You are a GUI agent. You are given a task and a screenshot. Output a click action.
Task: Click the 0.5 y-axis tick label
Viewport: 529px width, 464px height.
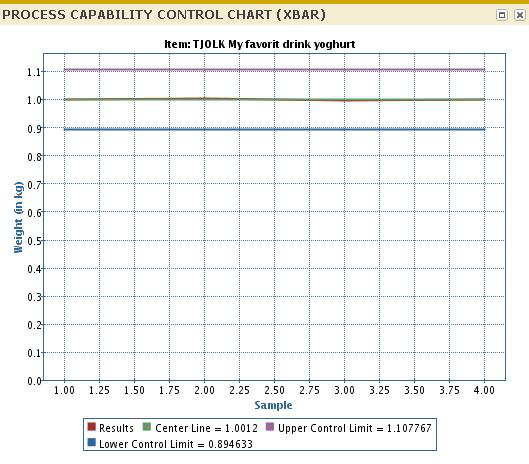pyautogui.click(x=34, y=241)
